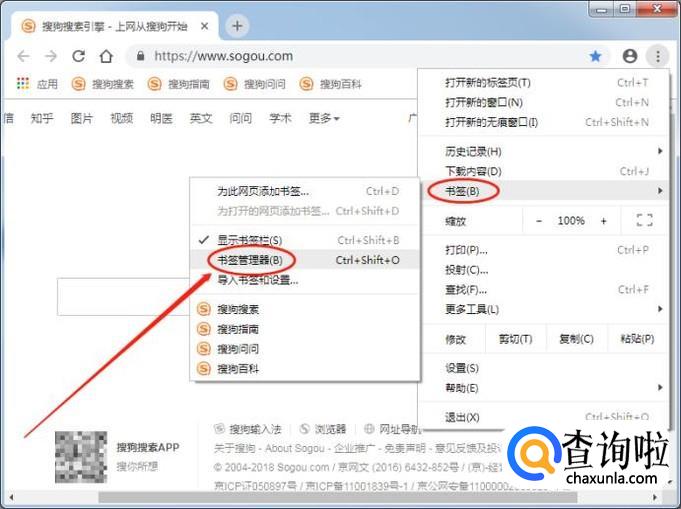Screen dimensions: 681x509
Task: Click the 搜狗输入法 footer link
Action: click(249, 429)
